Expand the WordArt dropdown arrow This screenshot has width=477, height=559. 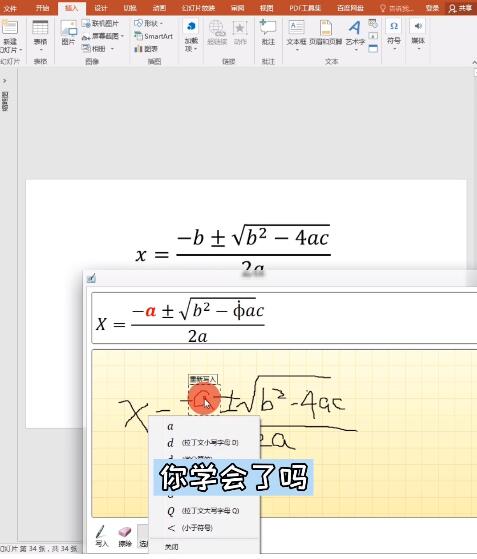pos(355,50)
